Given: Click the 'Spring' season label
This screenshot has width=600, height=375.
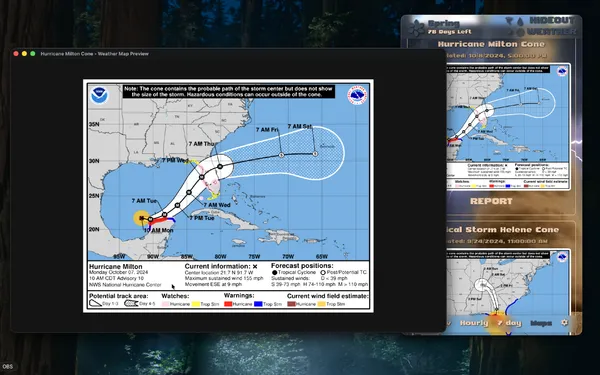Looking at the screenshot, I should [x=443, y=23].
